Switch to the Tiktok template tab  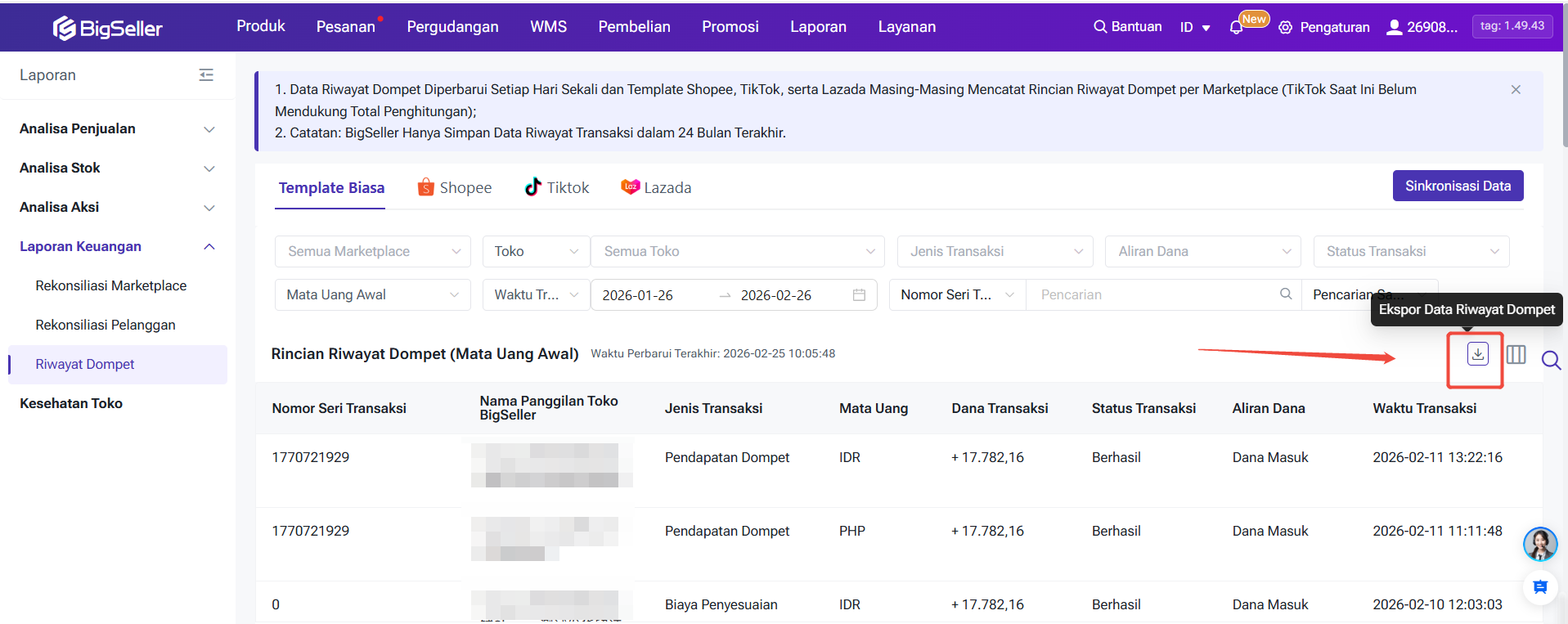coord(557,188)
